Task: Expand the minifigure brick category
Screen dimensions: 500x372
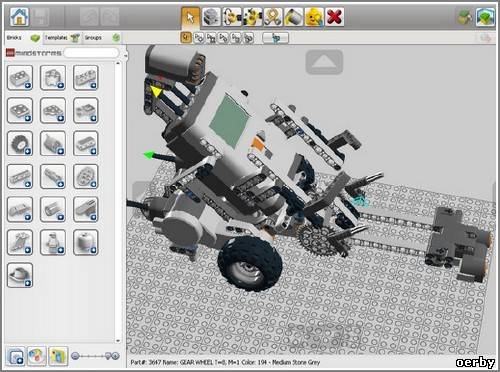Action: (53, 242)
